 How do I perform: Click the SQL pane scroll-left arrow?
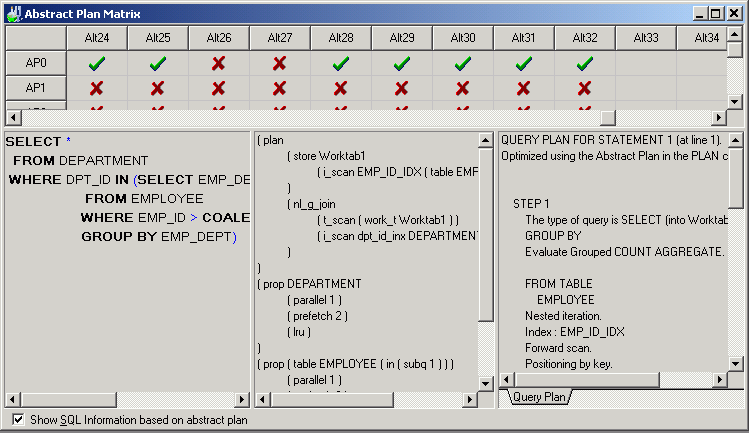[x=13, y=400]
